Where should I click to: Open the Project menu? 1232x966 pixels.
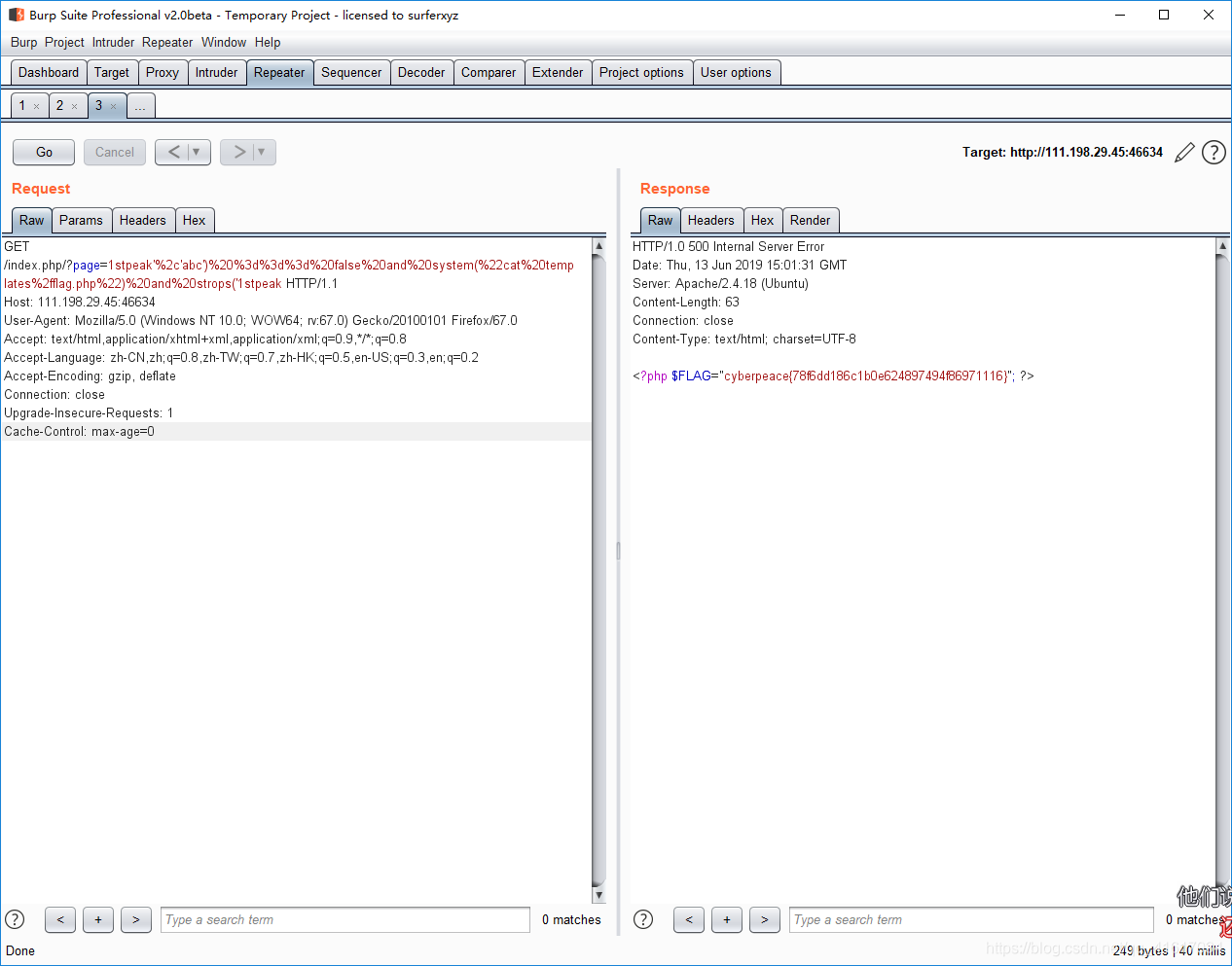point(64,42)
